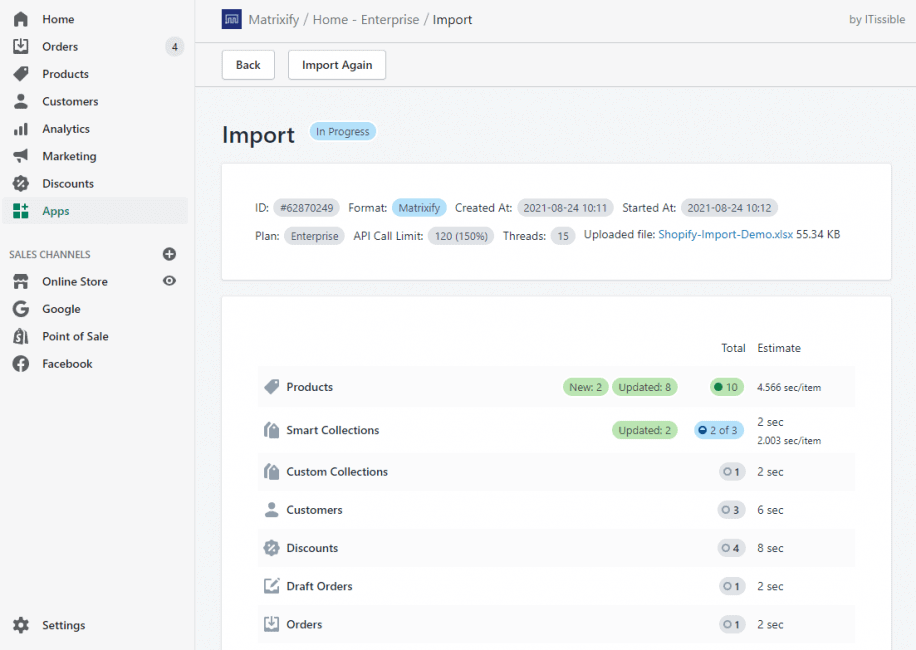Click the Products row in import results
This screenshot has height=650, width=916.
point(309,387)
